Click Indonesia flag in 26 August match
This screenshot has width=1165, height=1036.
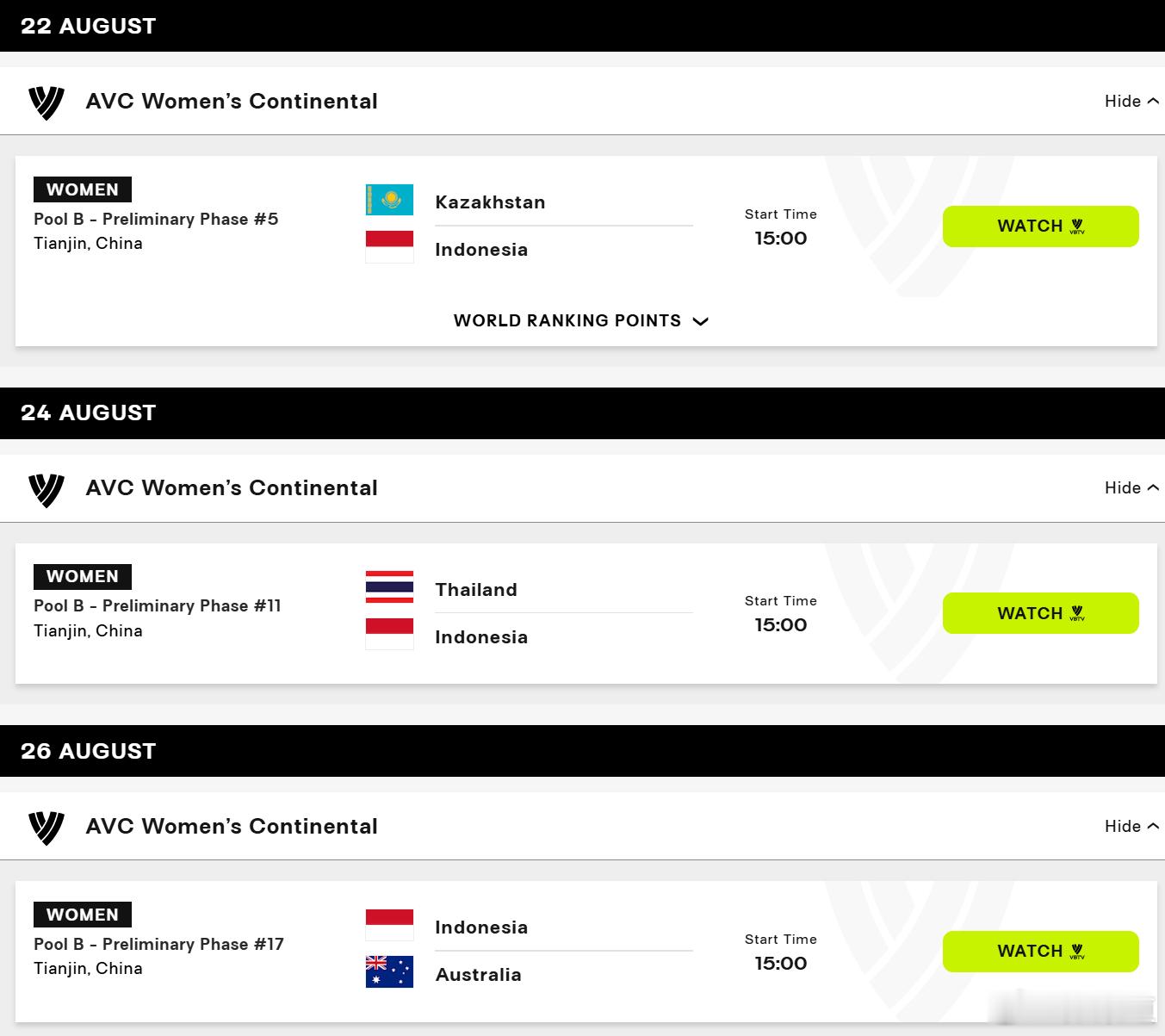pos(389,925)
